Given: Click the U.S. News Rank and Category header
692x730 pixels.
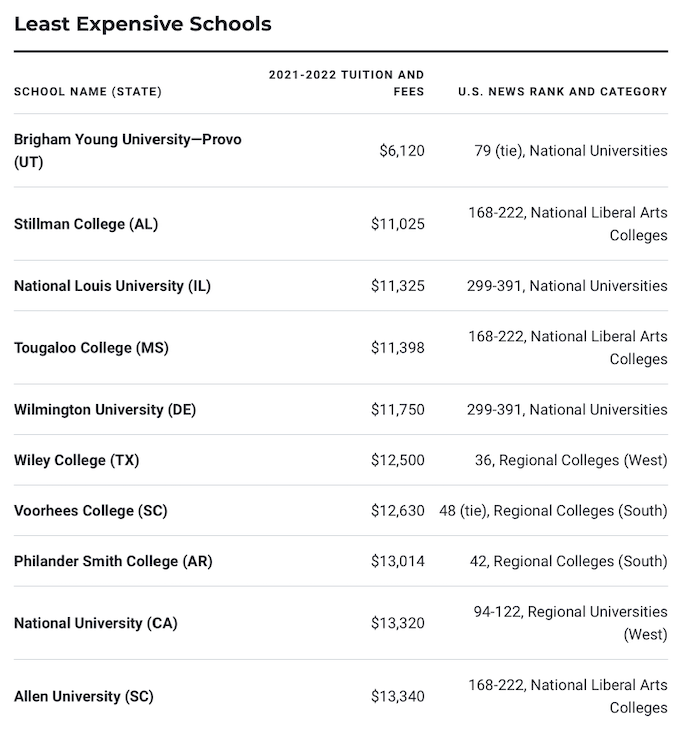Looking at the screenshot, I should click(563, 91).
